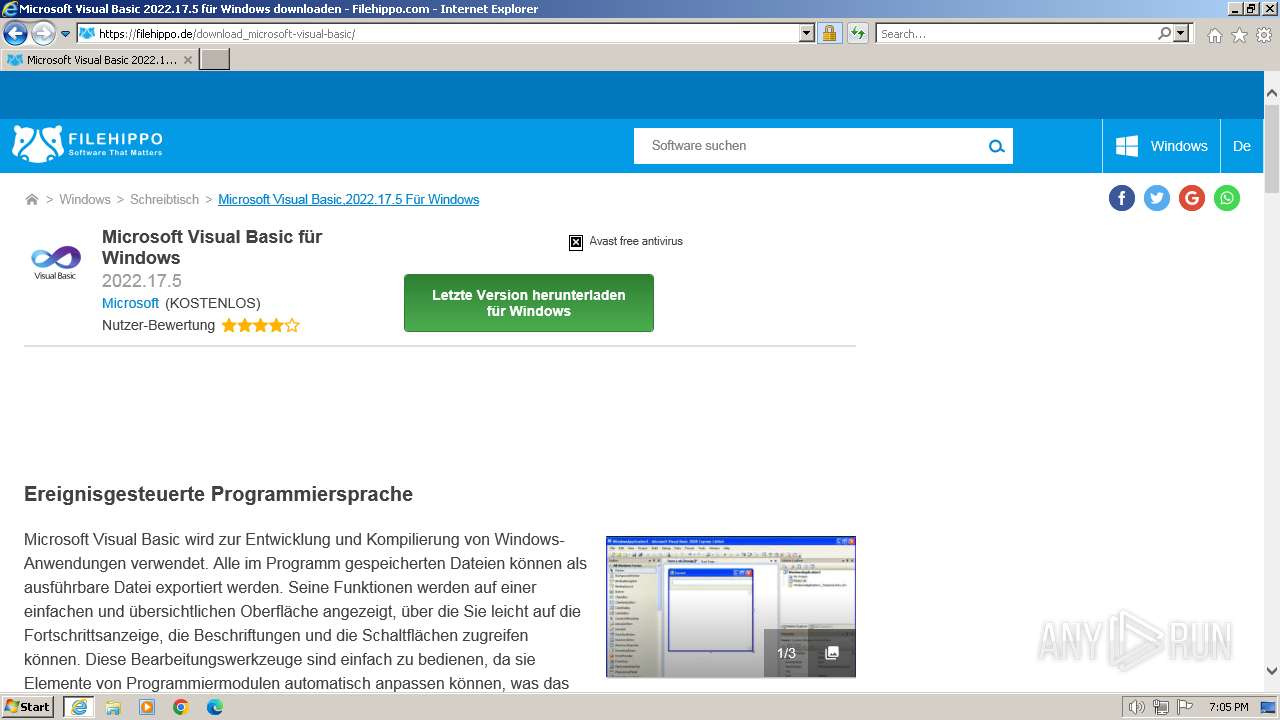
Task: Open the Schreibtisch breadcrumb link
Action: [164, 199]
